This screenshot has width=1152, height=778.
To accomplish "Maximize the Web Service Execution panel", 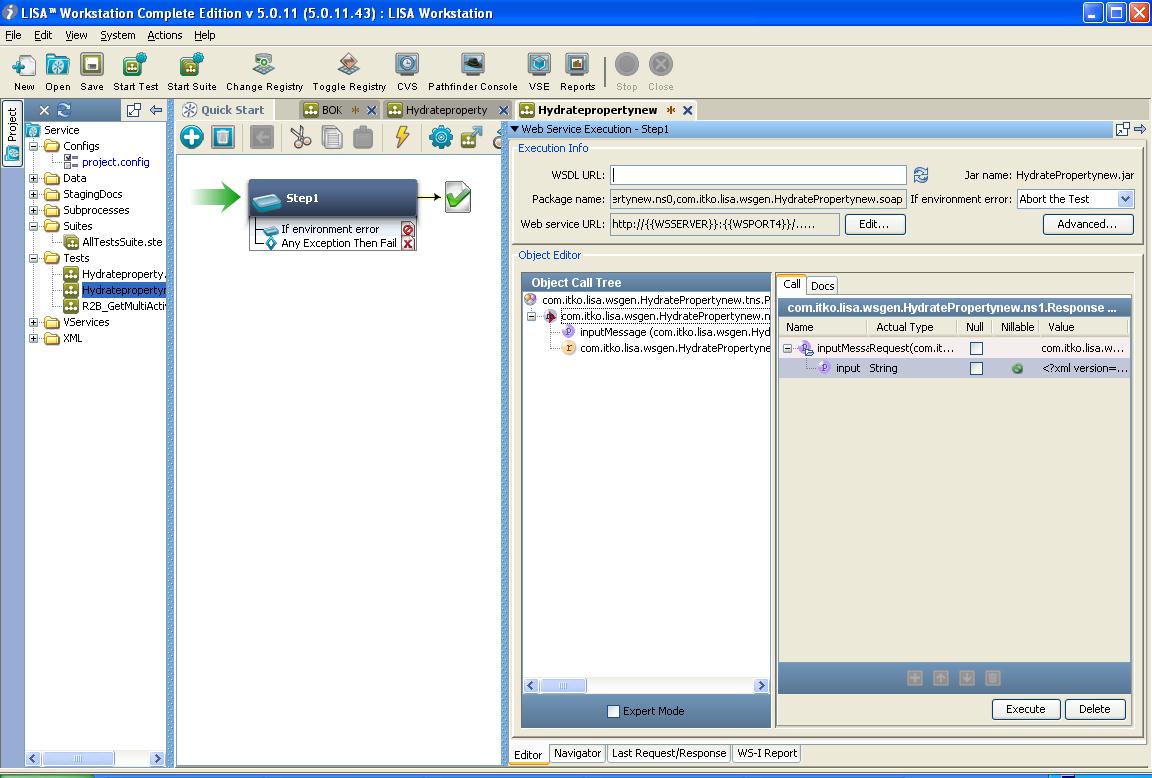I will click(x=1123, y=129).
